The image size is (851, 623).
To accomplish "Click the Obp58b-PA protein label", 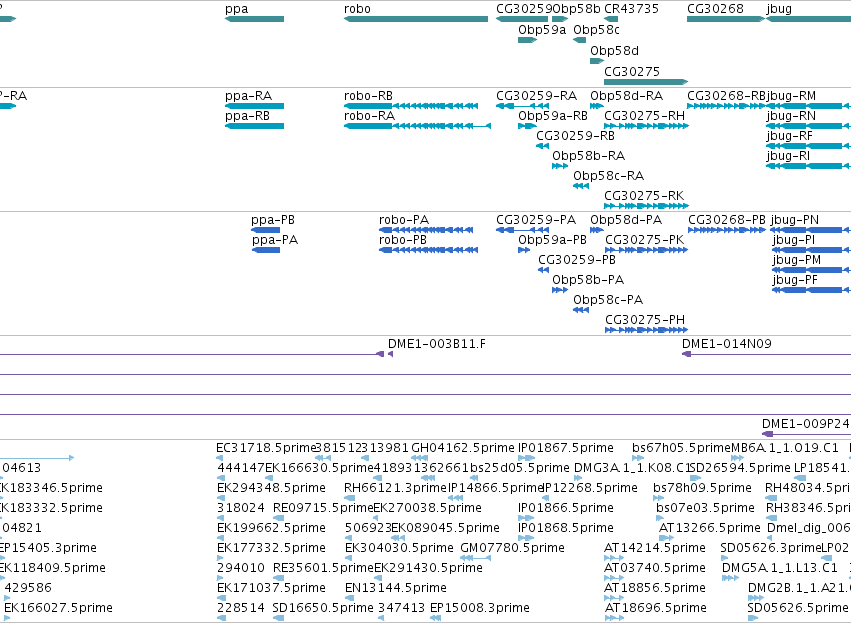I will pos(588,280).
